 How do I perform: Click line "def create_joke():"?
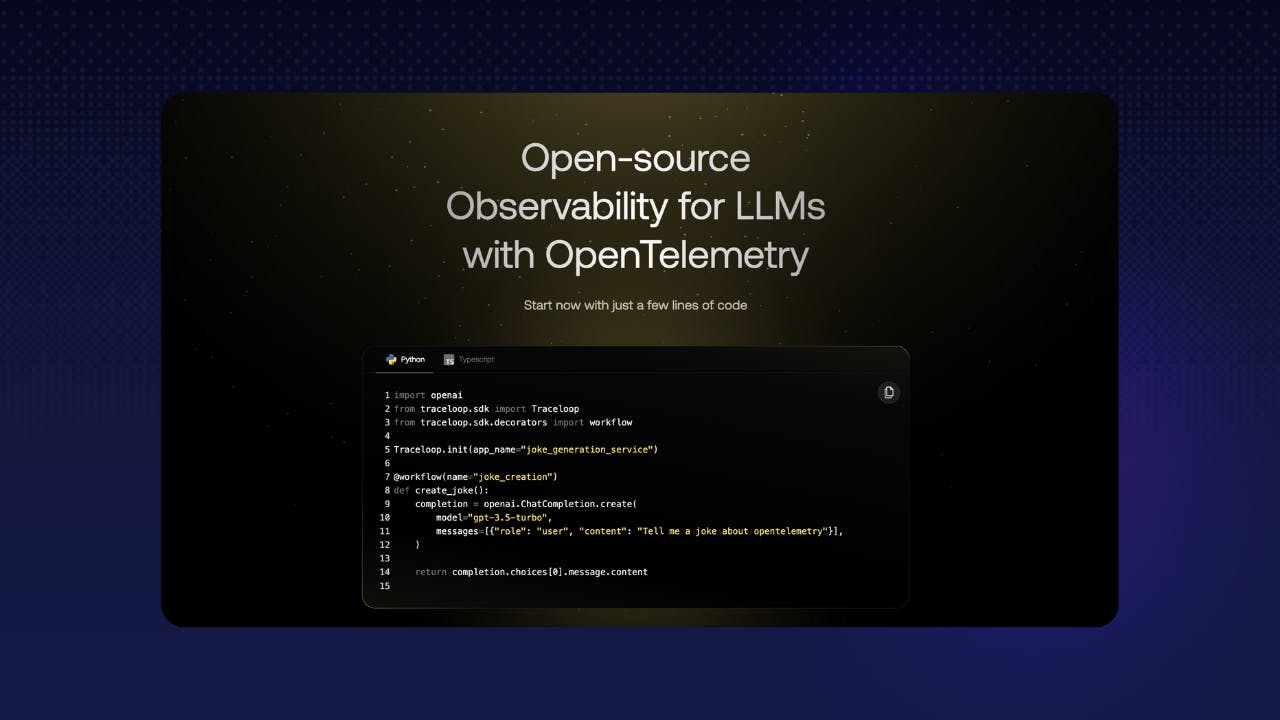pyautogui.click(x=441, y=491)
